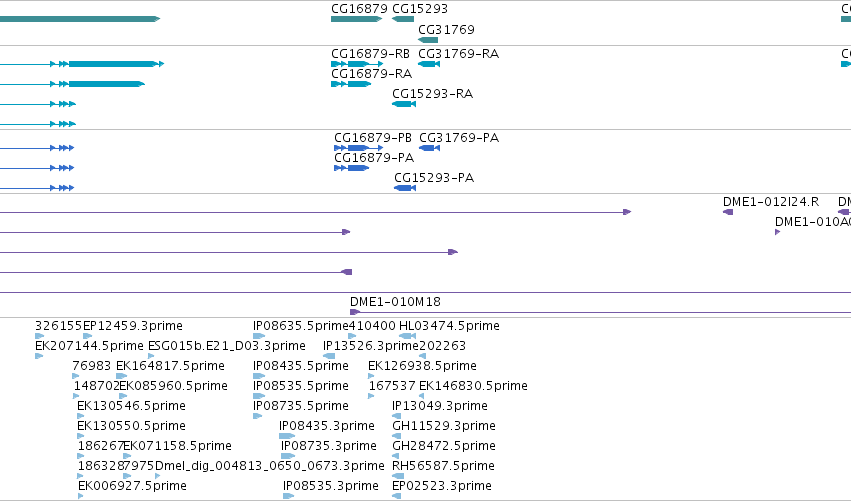Select EST IP13049.3prime
The height and width of the screenshot is (501, 851).
[396, 416]
